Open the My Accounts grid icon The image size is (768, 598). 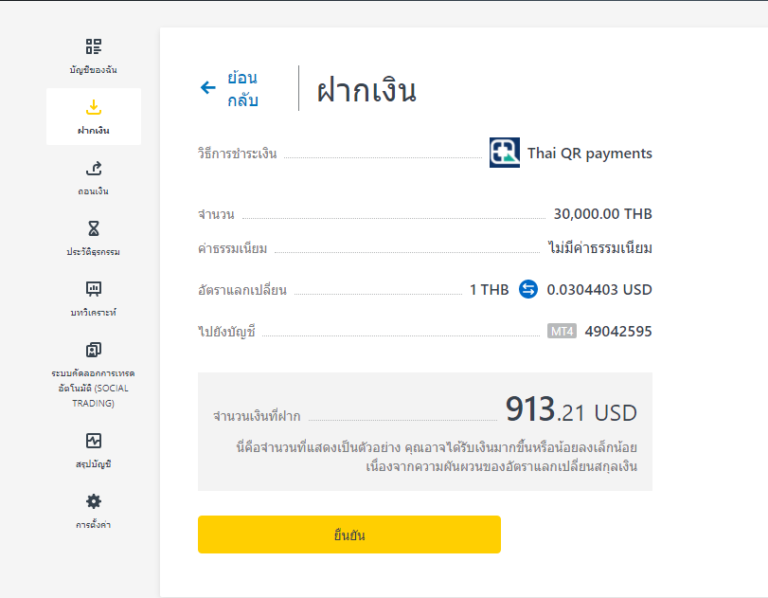click(93, 47)
